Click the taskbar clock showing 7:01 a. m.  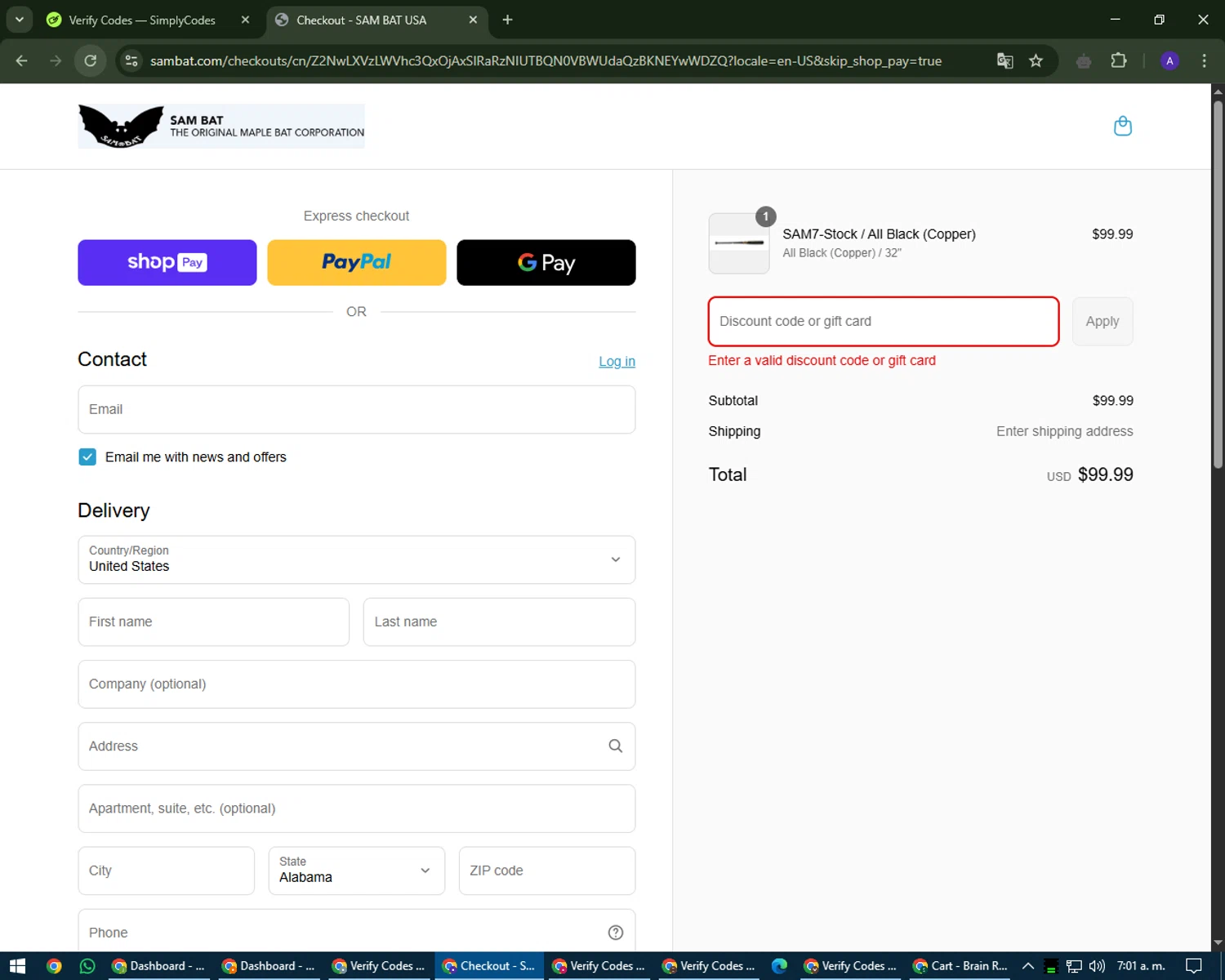pos(1141,966)
